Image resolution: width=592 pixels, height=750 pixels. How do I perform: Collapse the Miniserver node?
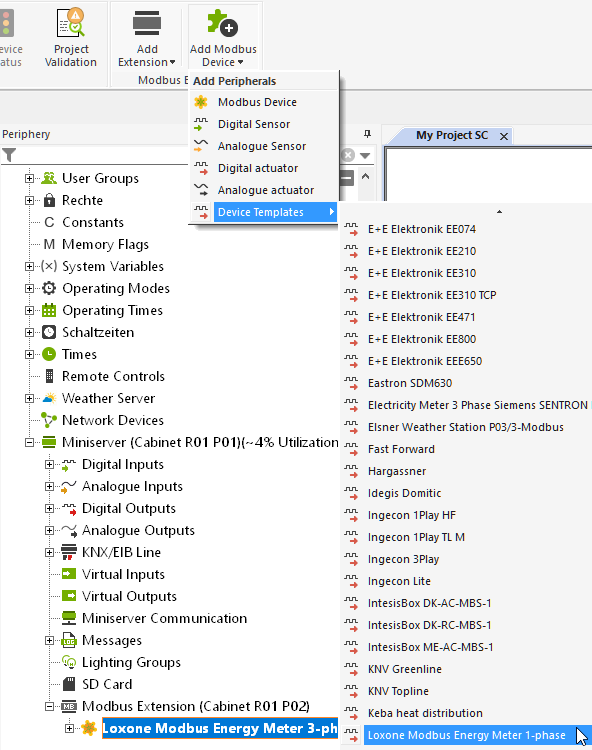pyautogui.click(x=29, y=442)
